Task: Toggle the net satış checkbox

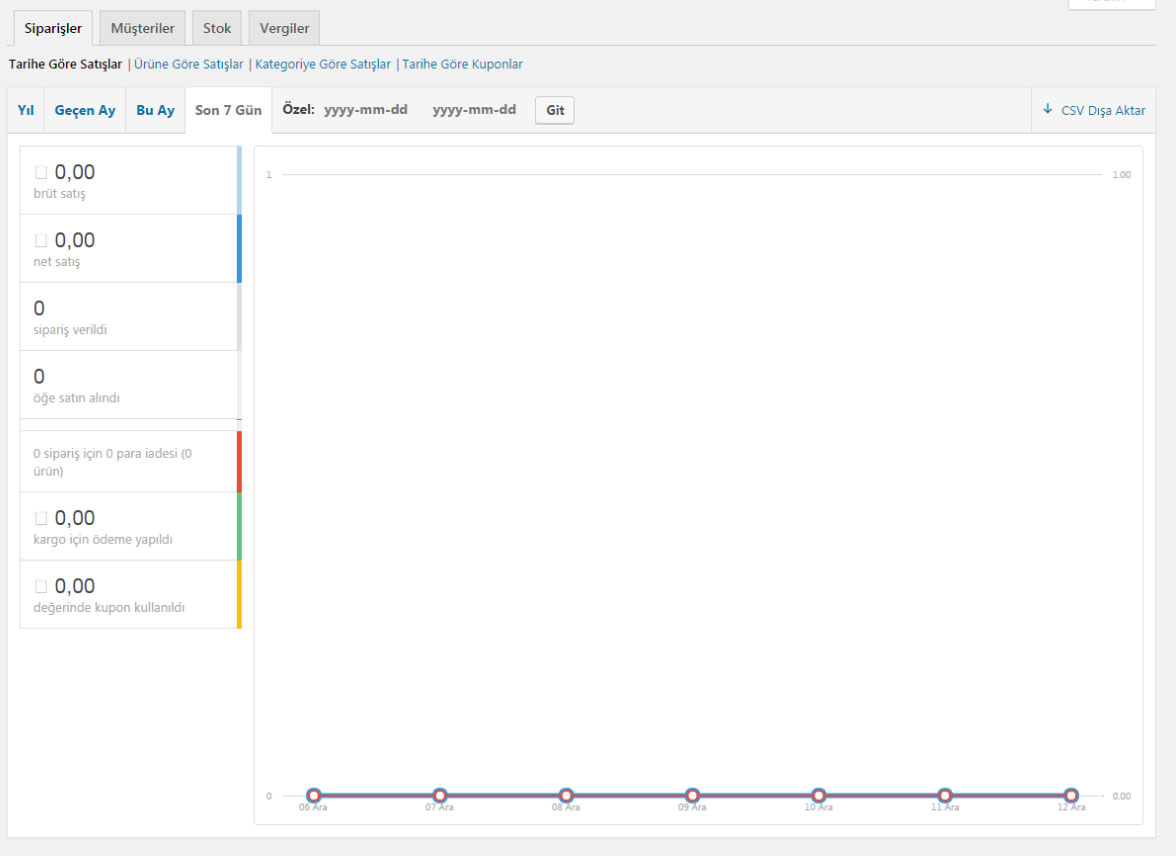Action: click(x=41, y=241)
